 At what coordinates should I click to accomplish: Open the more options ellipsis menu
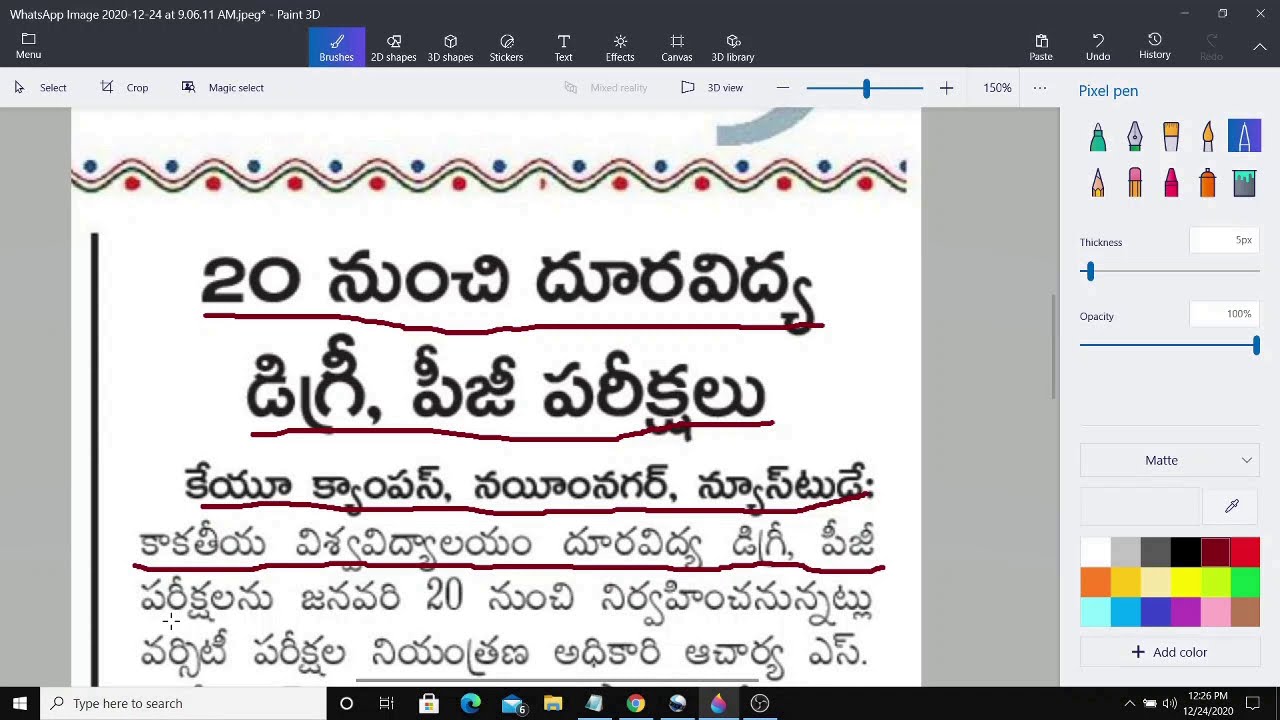click(1040, 88)
